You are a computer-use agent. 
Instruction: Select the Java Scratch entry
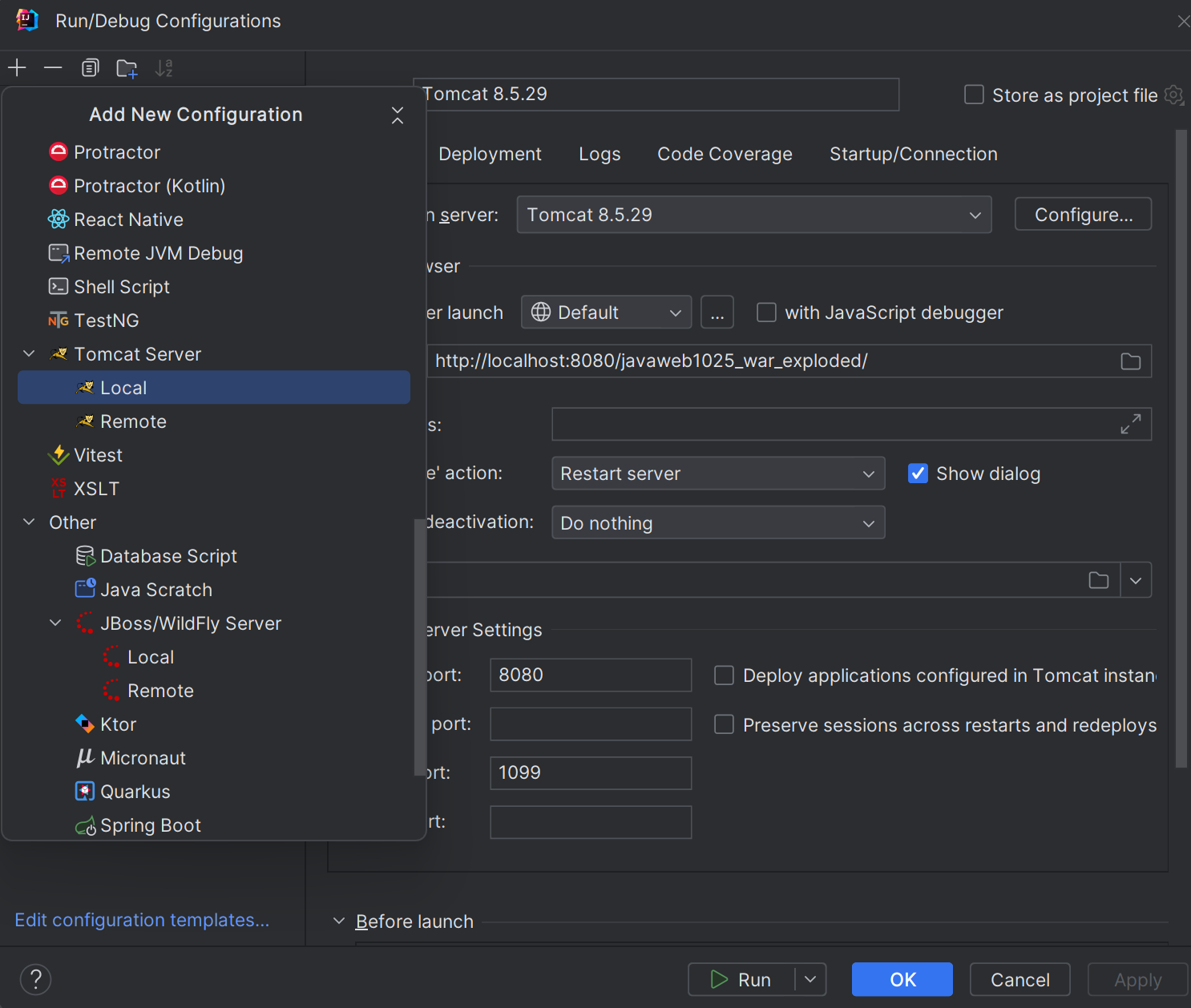point(214,590)
